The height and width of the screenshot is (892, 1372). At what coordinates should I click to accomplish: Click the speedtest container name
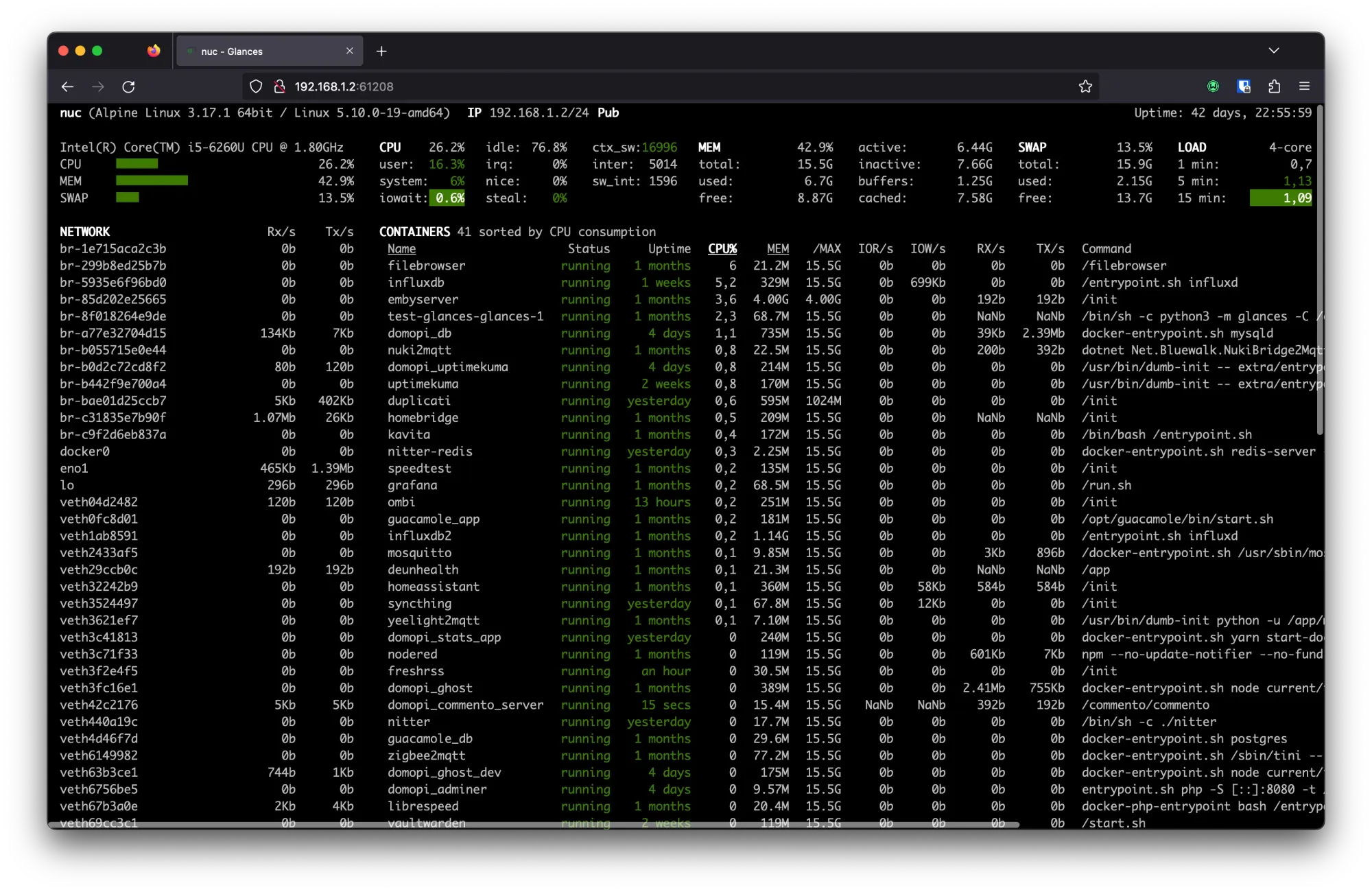point(419,469)
